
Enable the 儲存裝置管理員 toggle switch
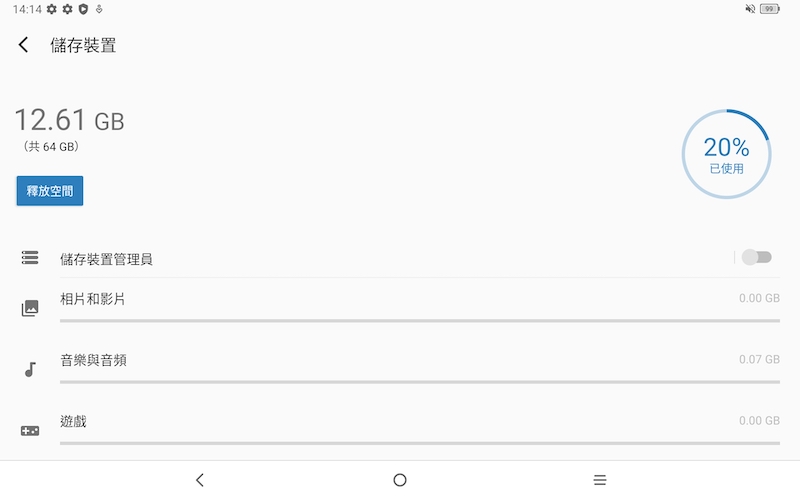757,257
